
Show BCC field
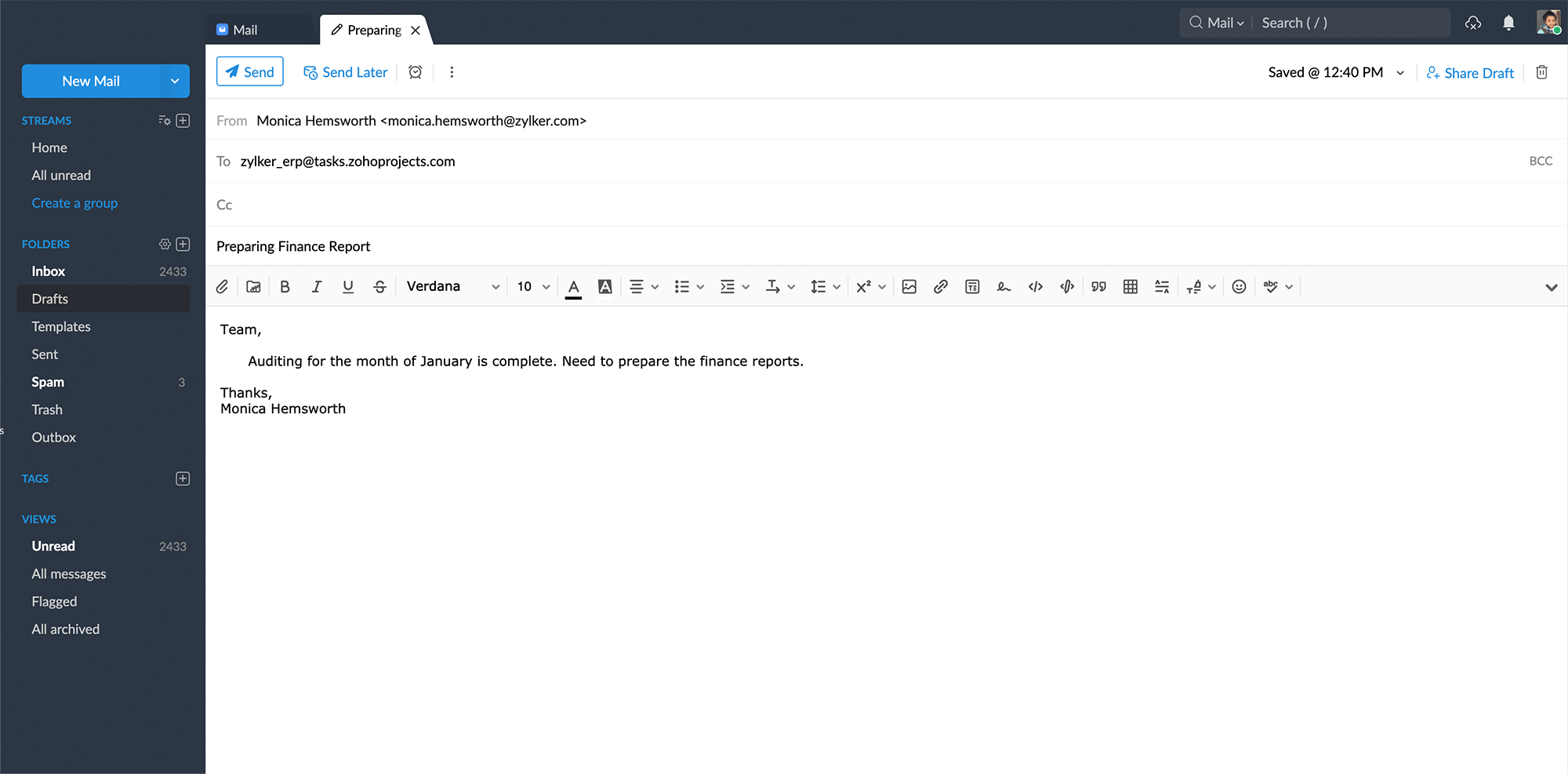click(x=1541, y=161)
